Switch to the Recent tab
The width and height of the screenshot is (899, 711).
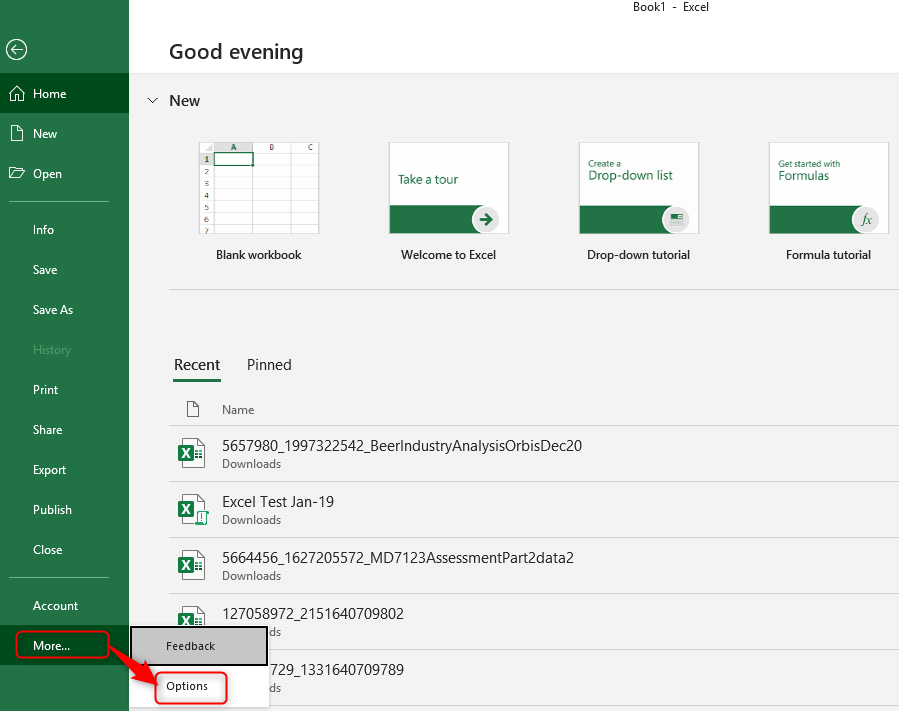pos(197,365)
